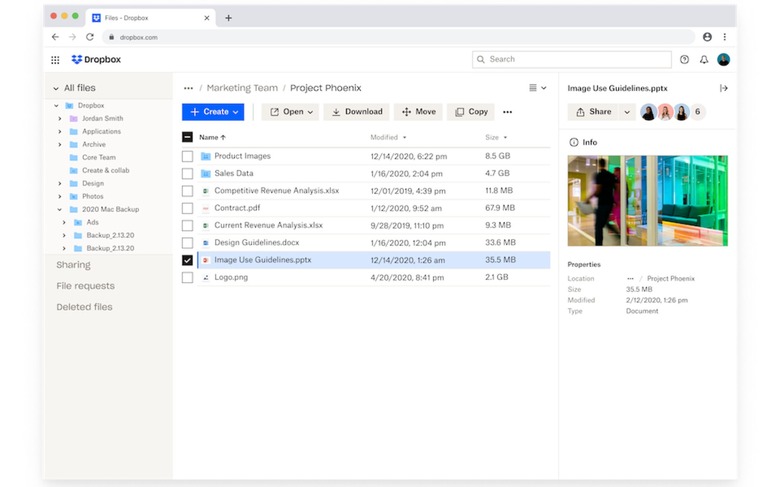Open the Create dropdown button
780x487 pixels.
(212, 112)
